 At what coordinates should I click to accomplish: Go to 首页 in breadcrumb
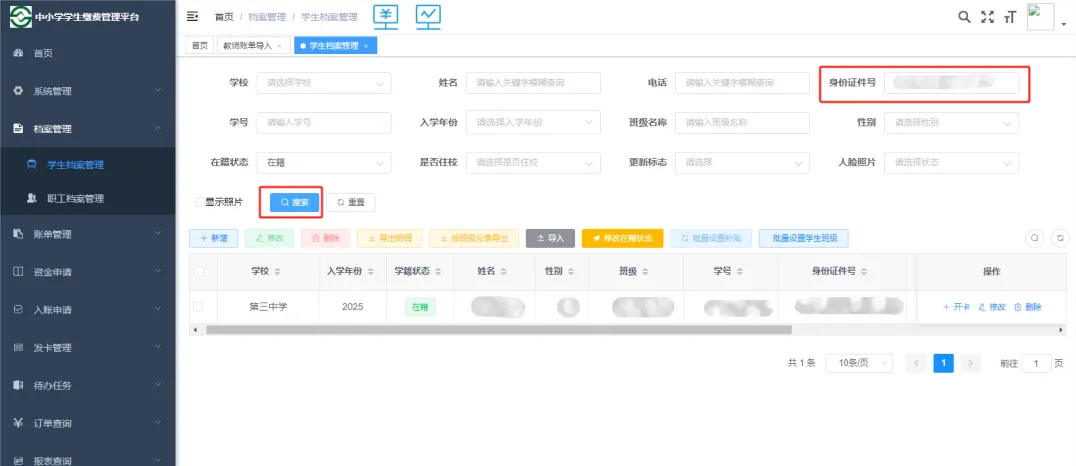coord(224,17)
